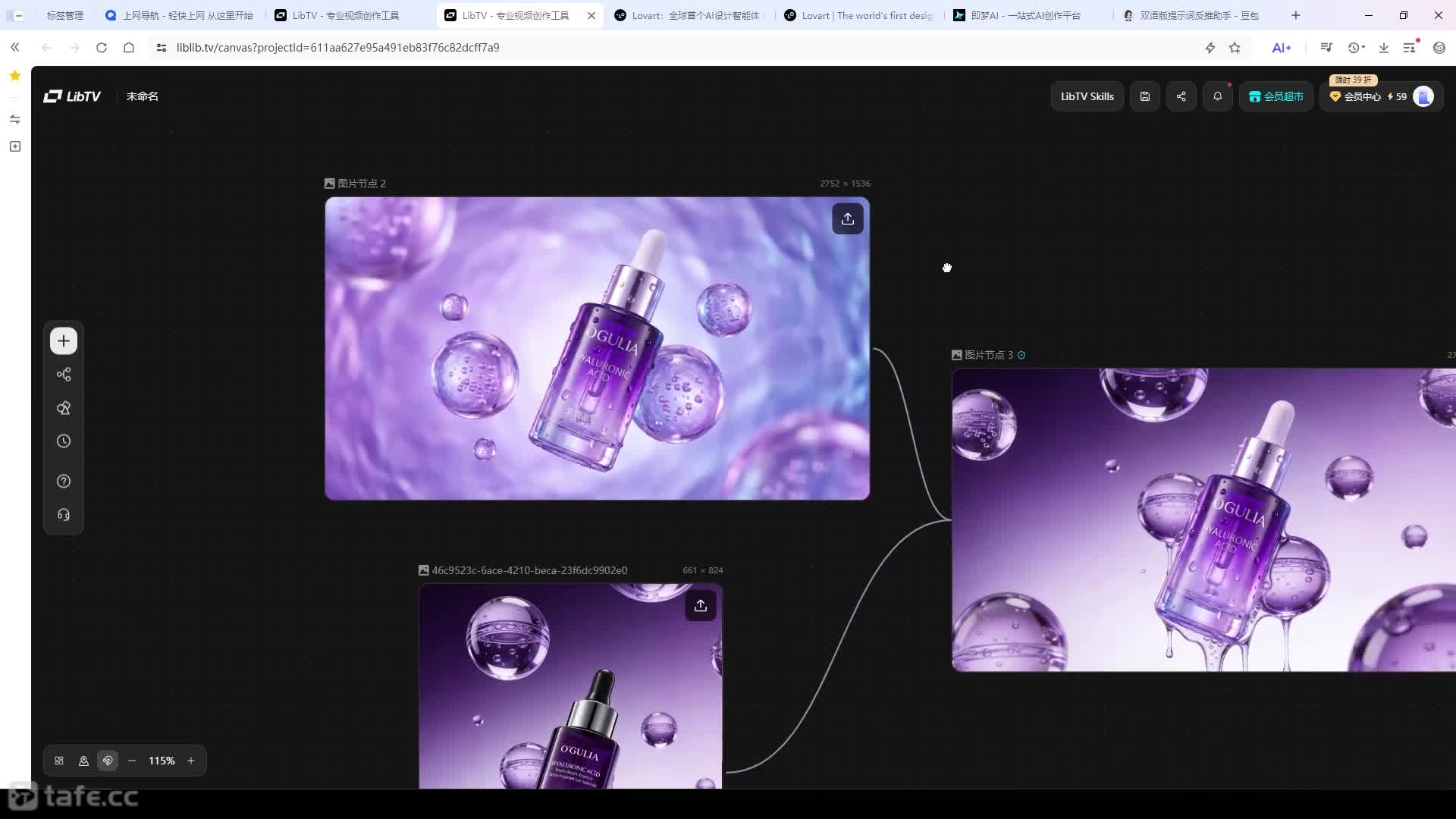1456x819 pixels.
Task: Add a new node with the plus button
Action: [x=64, y=341]
